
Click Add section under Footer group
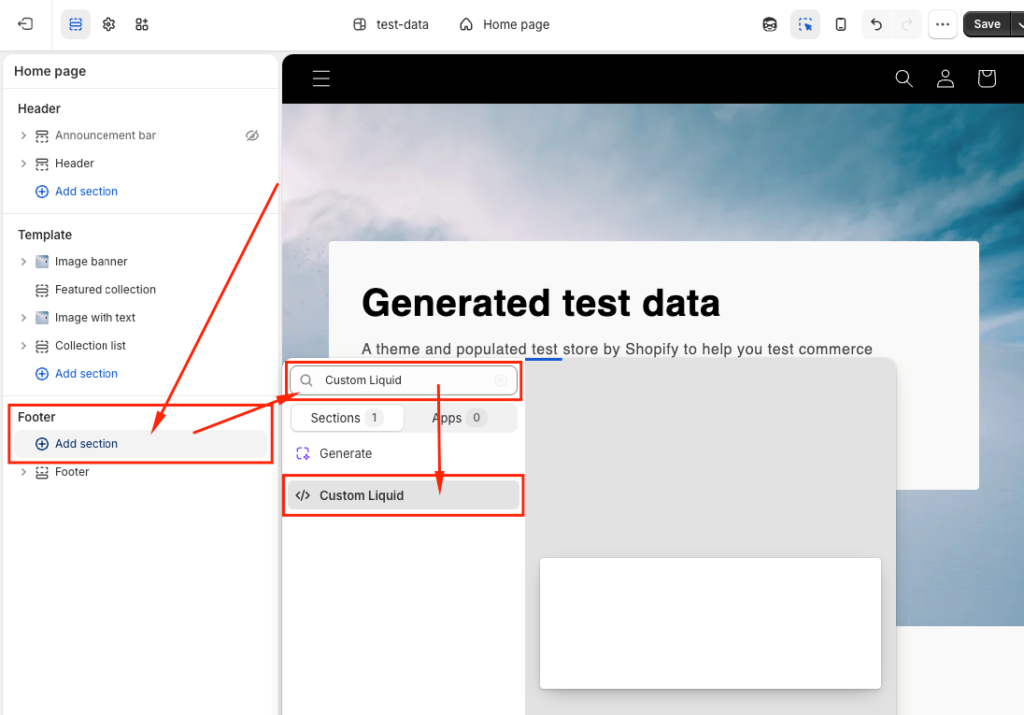pyautogui.click(x=140, y=443)
